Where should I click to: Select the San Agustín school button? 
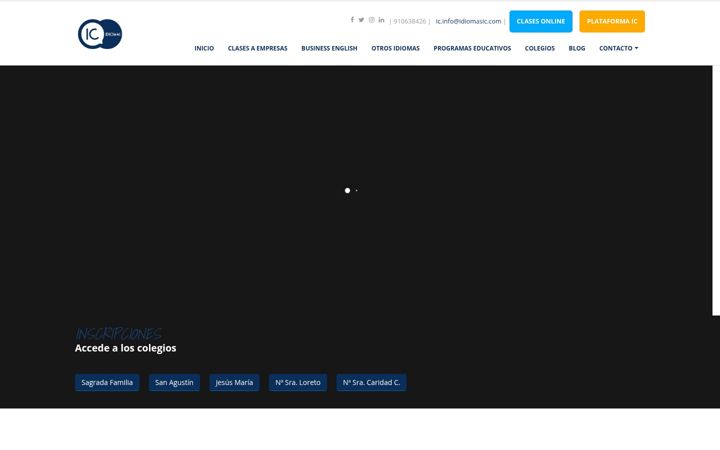point(174,382)
